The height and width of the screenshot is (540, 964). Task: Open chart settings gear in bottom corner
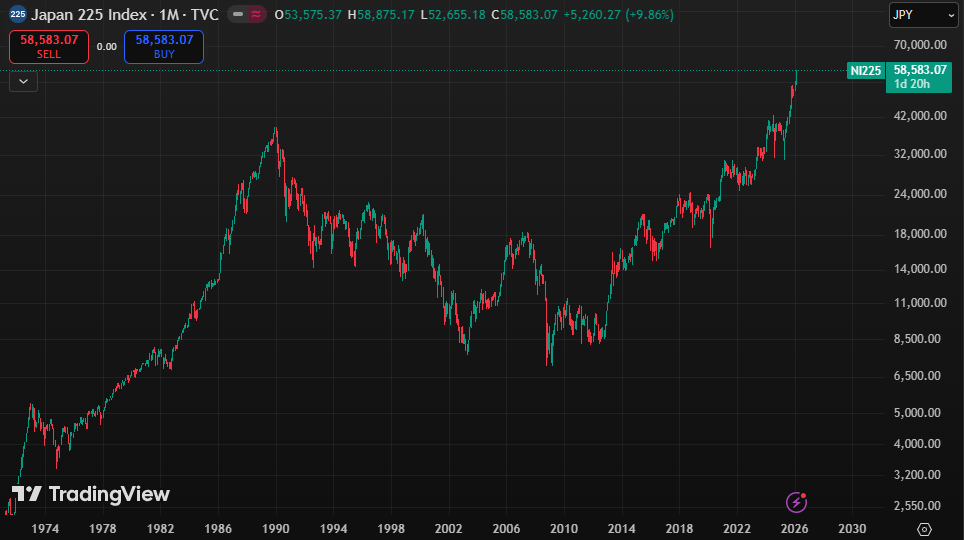tap(924, 528)
